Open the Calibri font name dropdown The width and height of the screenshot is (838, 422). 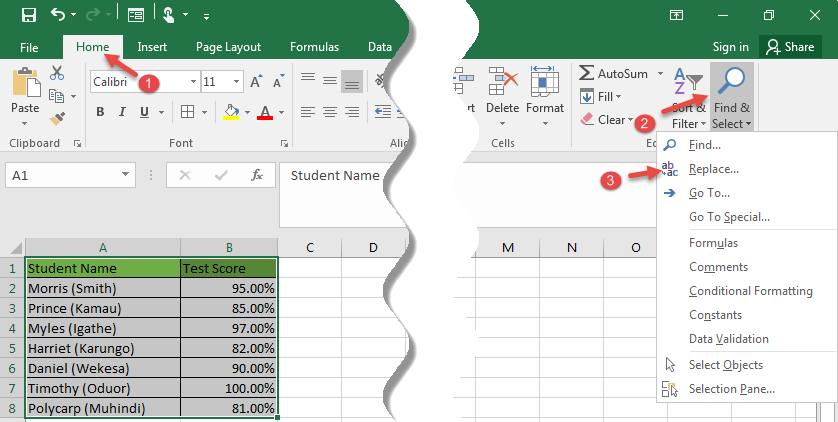tap(193, 82)
